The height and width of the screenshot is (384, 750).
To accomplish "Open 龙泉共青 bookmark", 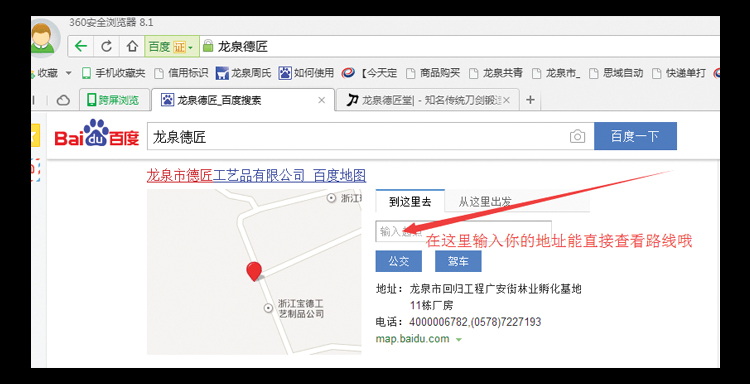I will 496,73.
